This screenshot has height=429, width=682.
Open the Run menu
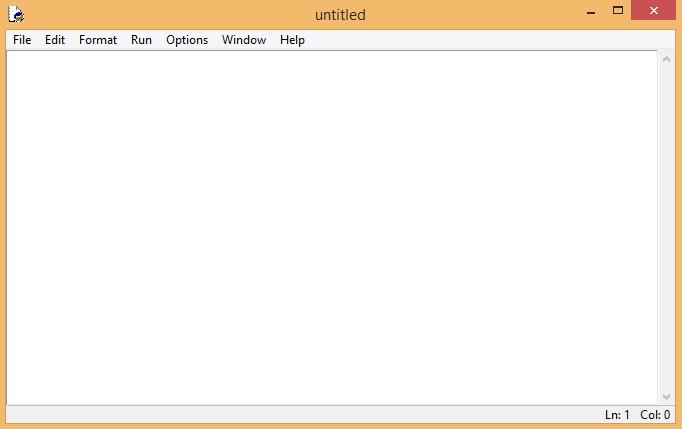141,40
